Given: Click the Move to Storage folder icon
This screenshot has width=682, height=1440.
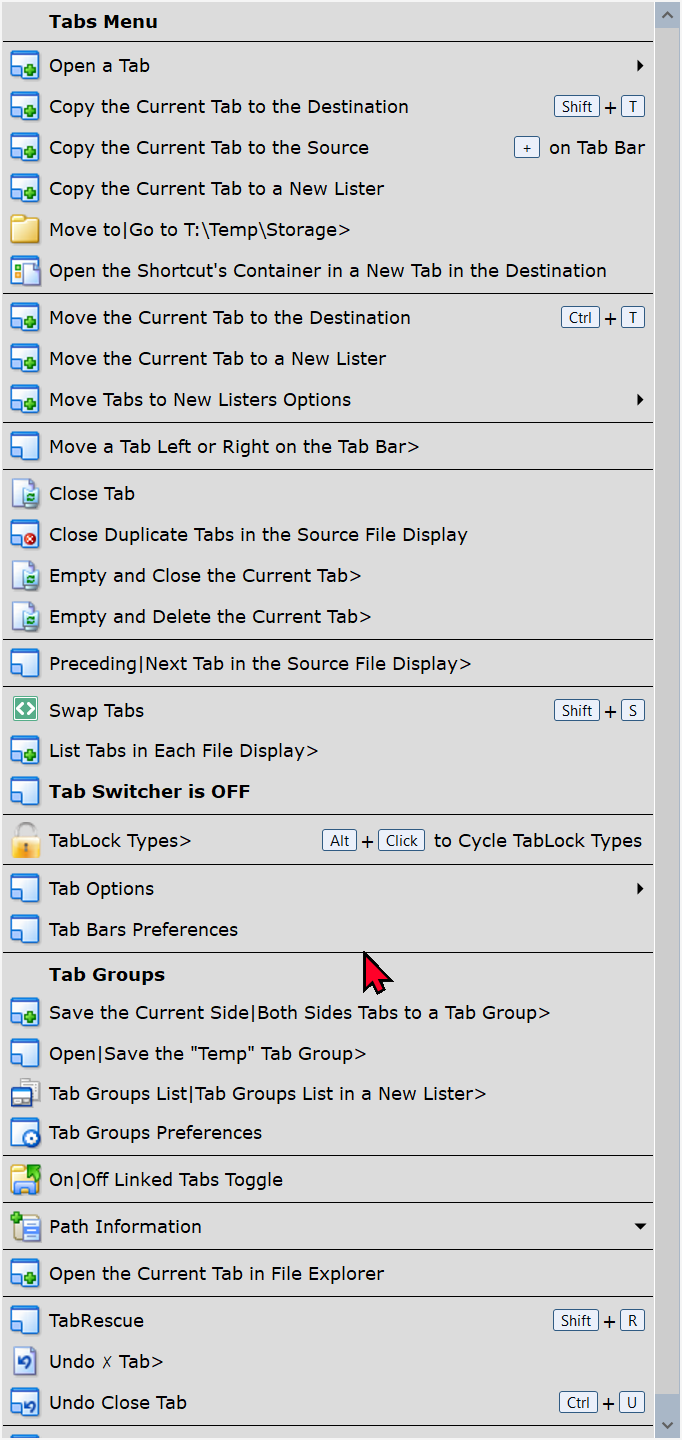Looking at the screenshot, I should (24, 230).
